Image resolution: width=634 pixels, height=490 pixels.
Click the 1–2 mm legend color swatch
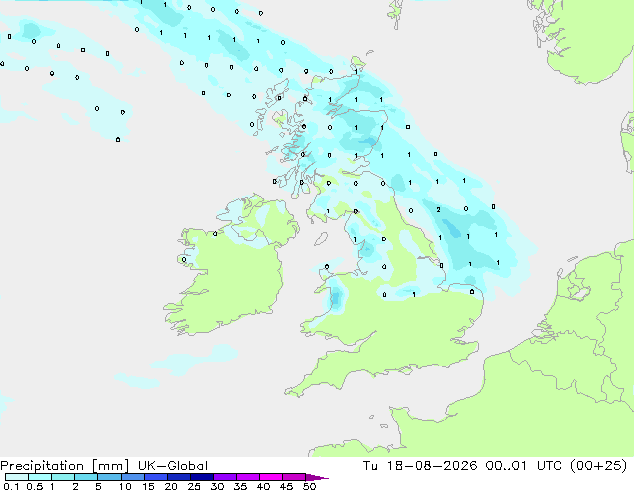tap(63, 477)
